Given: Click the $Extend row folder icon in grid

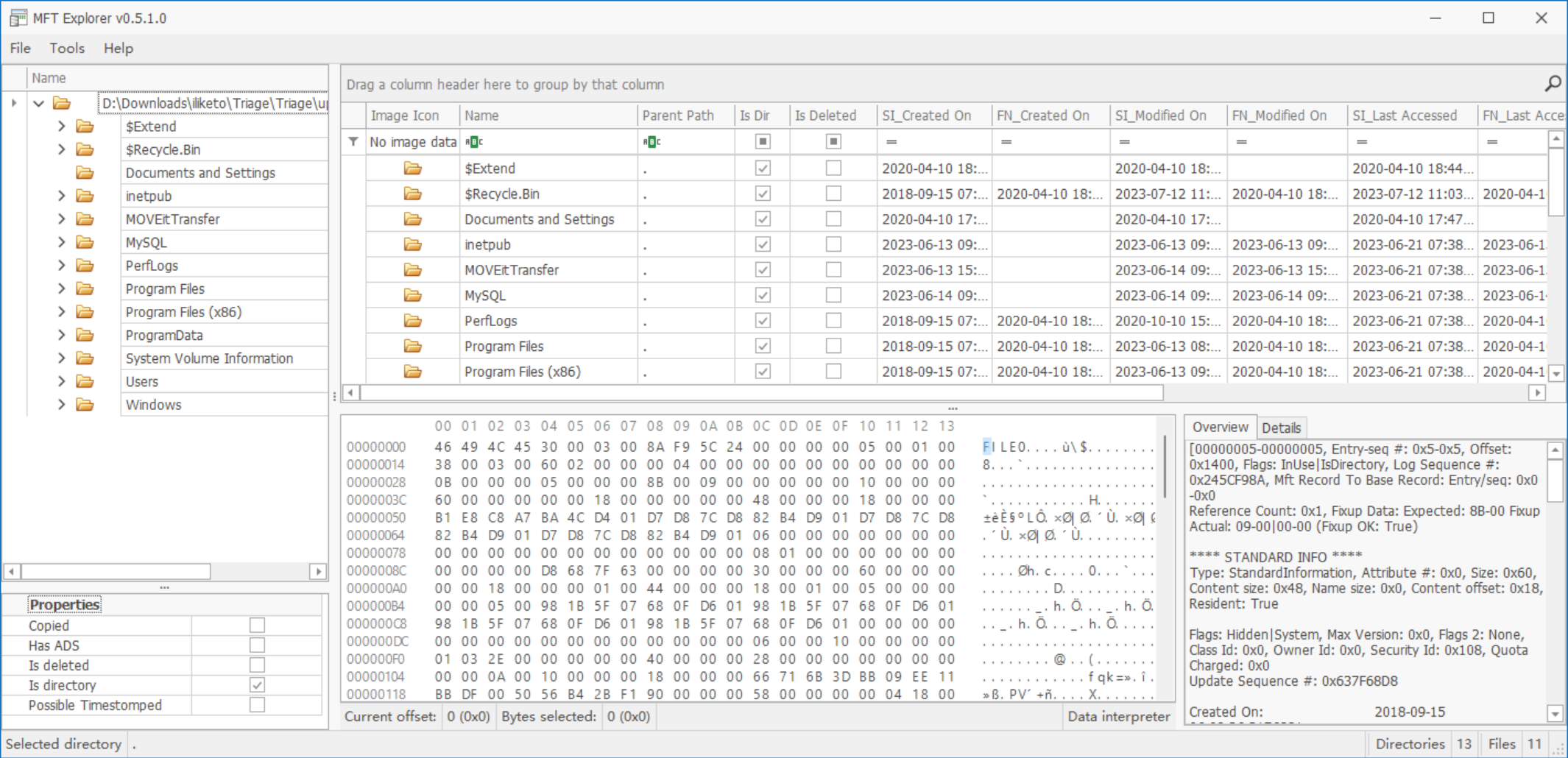Looking at the screenshot, I should [413, 169].
